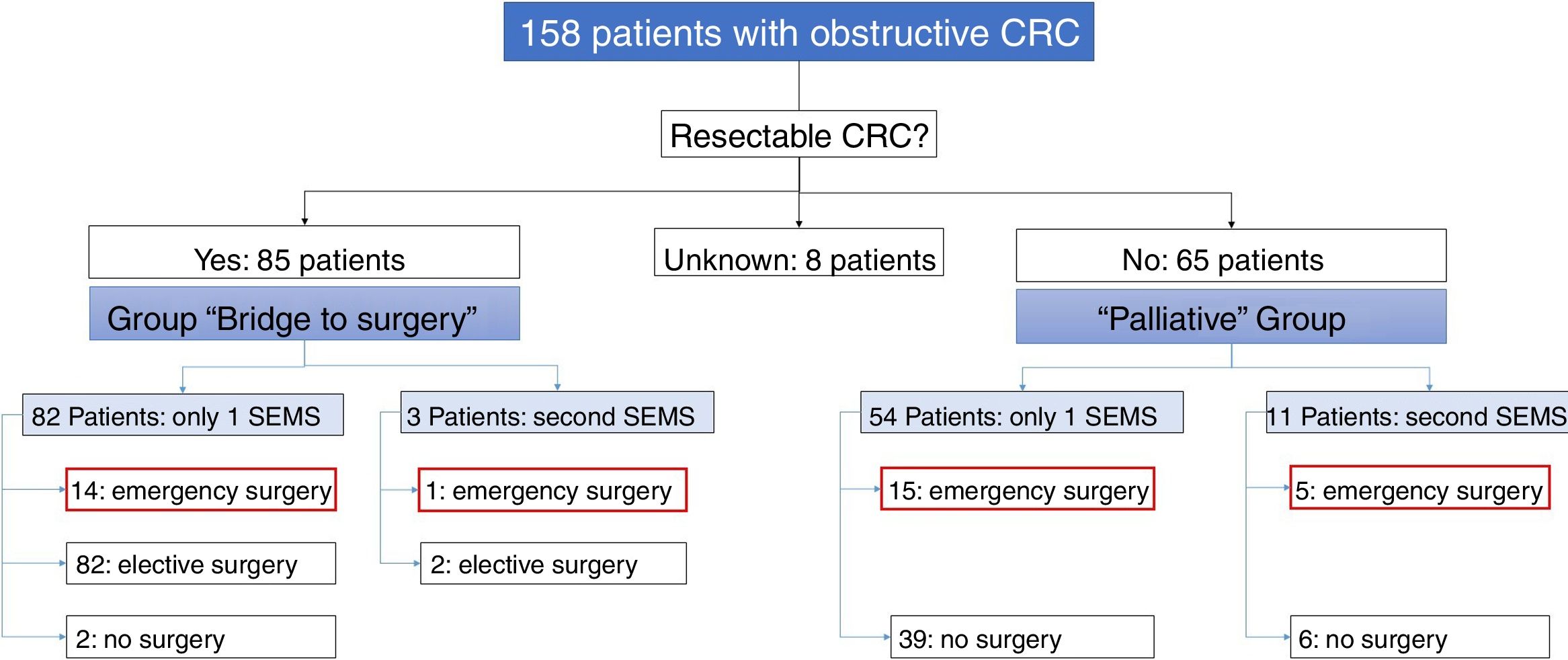Click the "2: elective surgery" box
The image size is (1568, 660).
click(553, 564)
